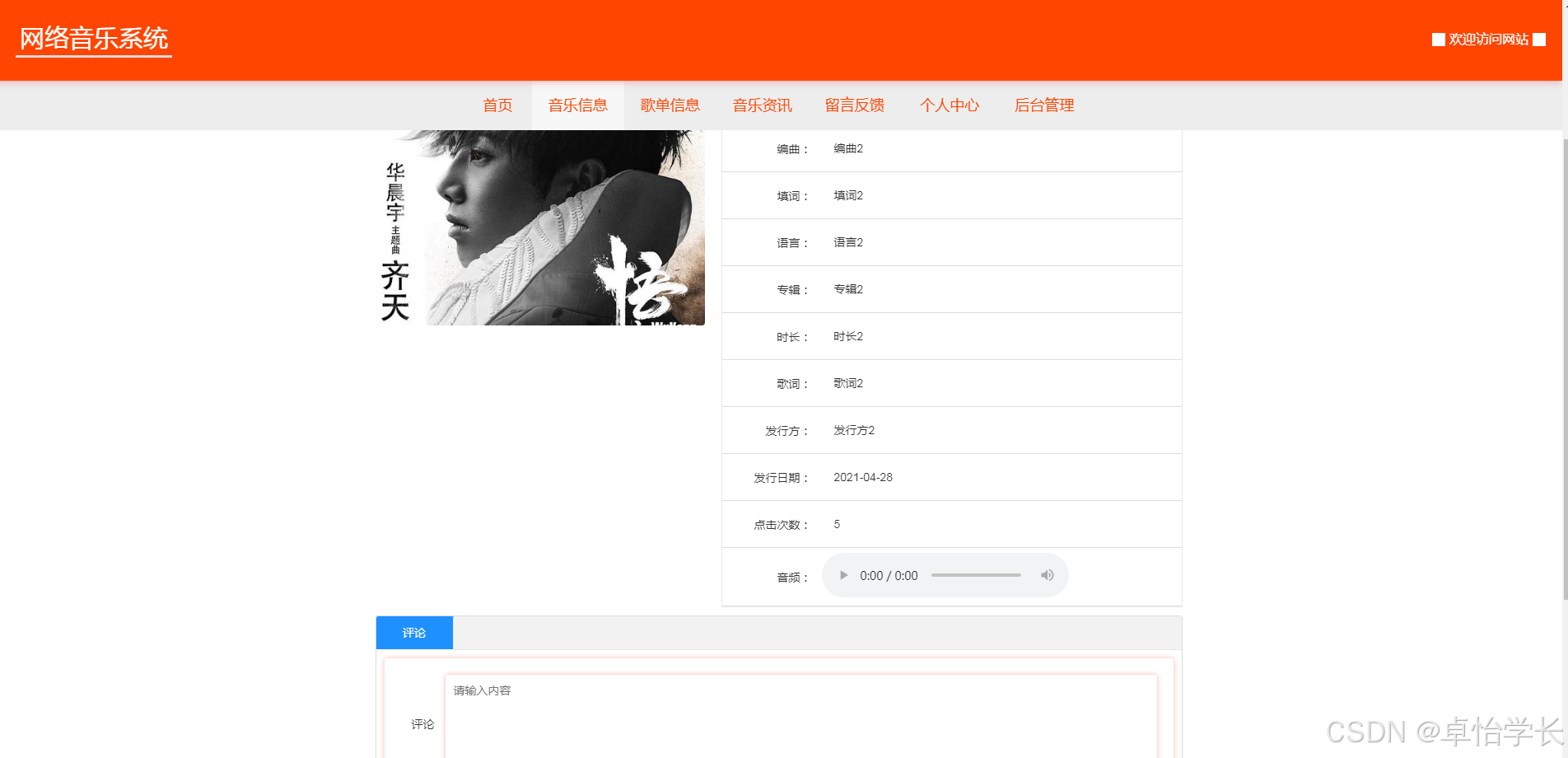Open 个人中心 page
Screen dimensions: 1568x758
tap(950, 105)
